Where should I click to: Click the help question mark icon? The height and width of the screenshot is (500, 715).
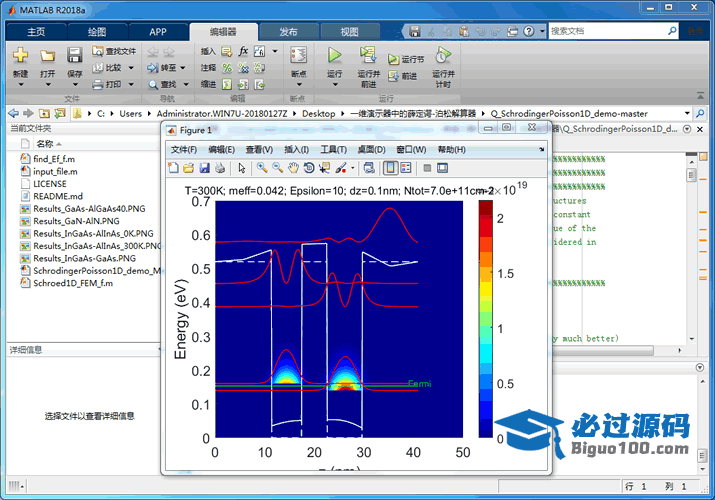(x=528, y=31)
